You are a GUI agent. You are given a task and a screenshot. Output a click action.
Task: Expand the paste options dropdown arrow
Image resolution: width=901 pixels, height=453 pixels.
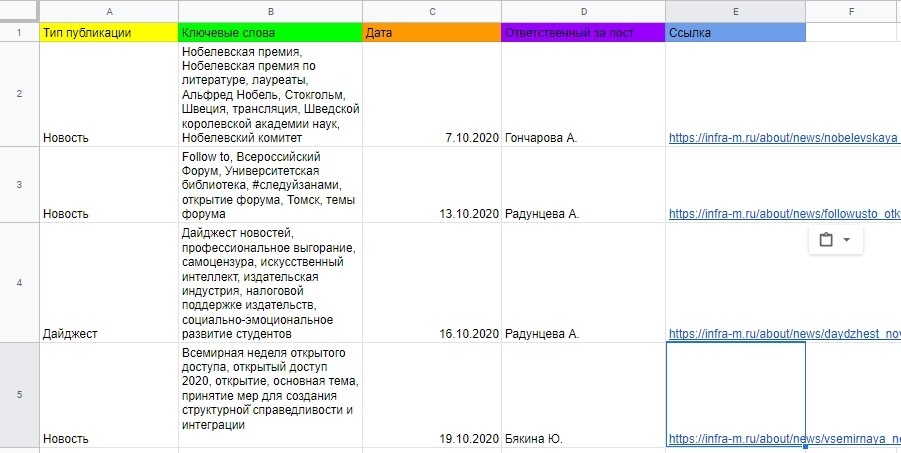846,240
